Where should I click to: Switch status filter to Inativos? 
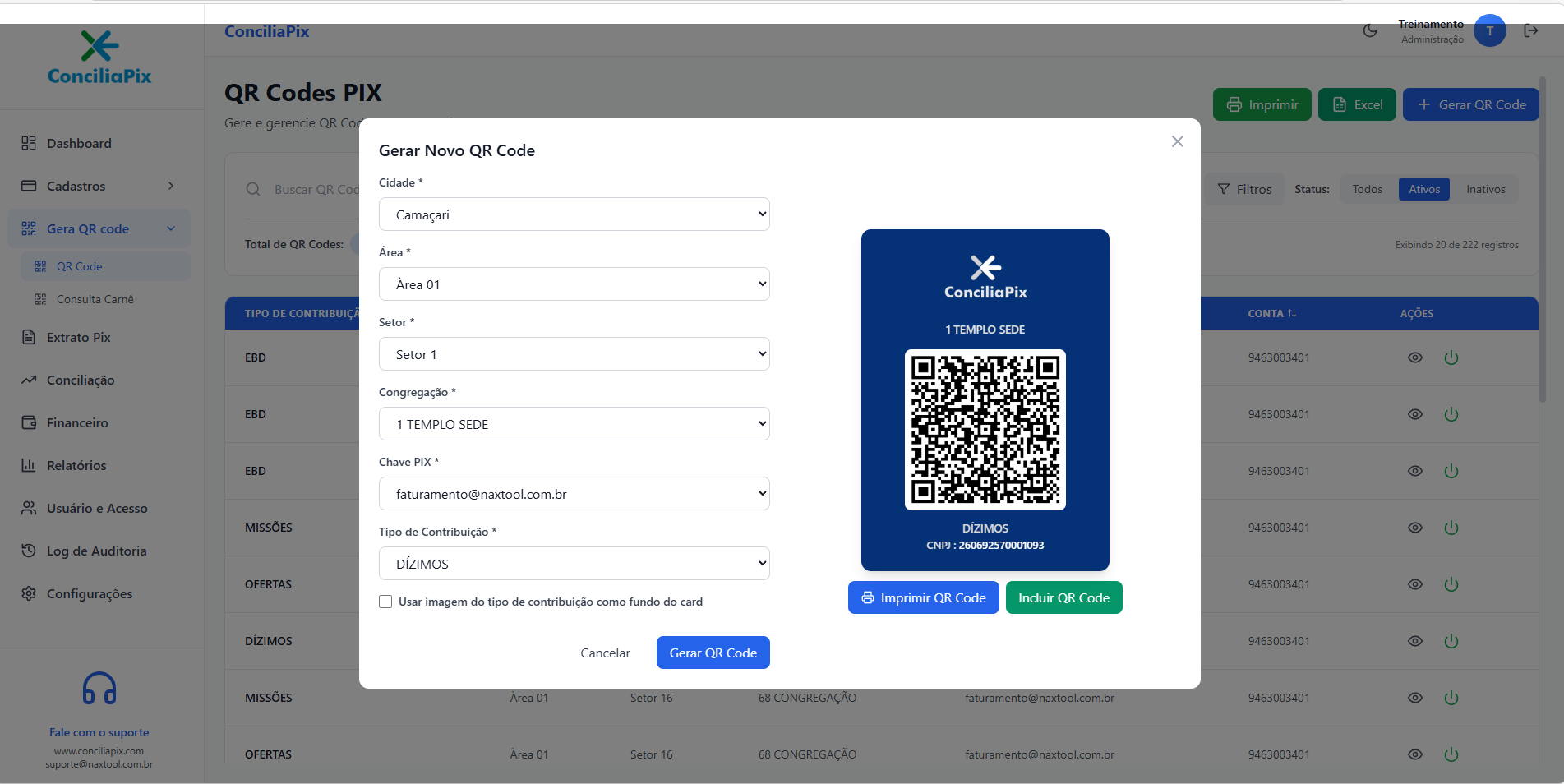pos(1484,188)
